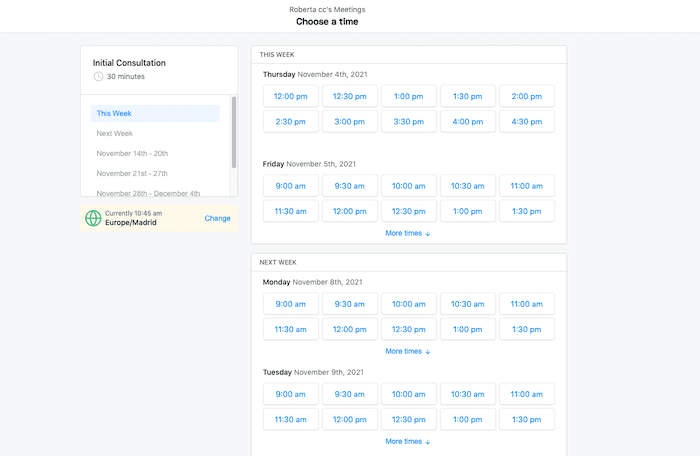Click the globe timezone icon
The width and height of the screenshot is (700, 456).
click(93, 218)
